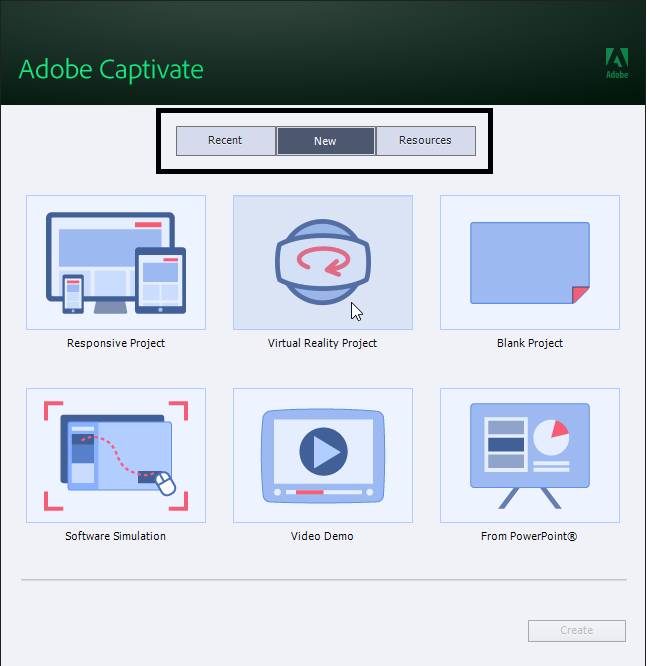Click the Software Simulation label

(116, 536)
